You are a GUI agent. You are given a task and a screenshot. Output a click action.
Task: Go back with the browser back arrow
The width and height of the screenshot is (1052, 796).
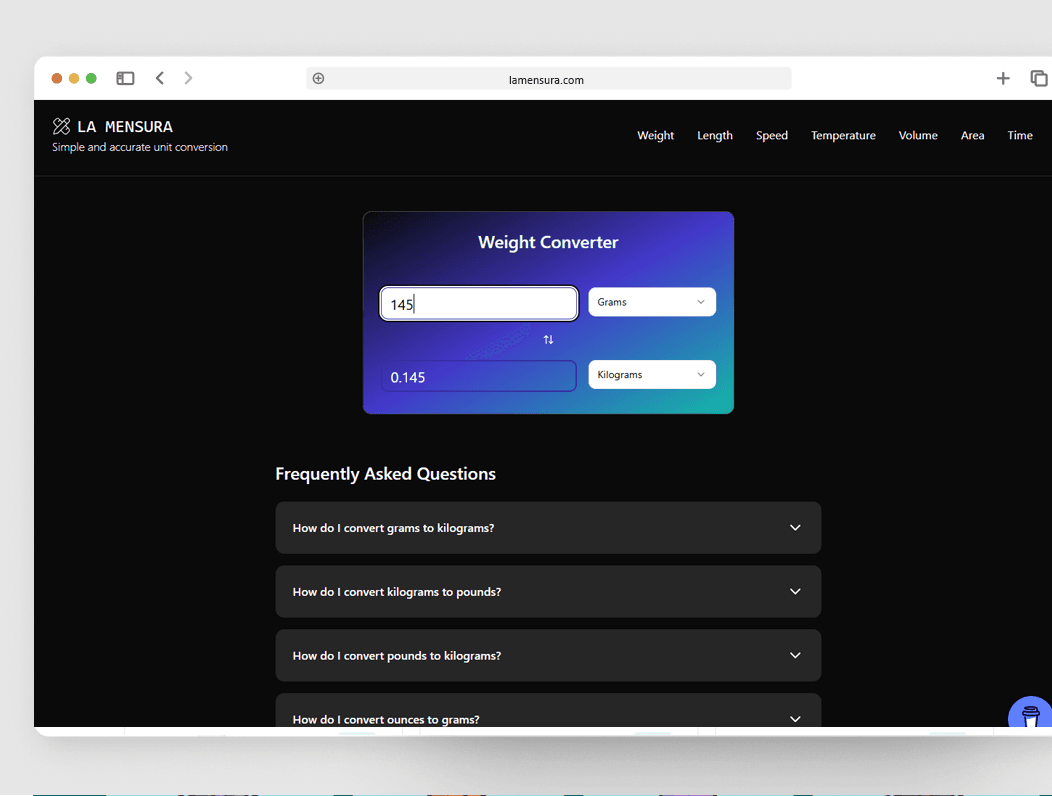click(x=160, y=78)
